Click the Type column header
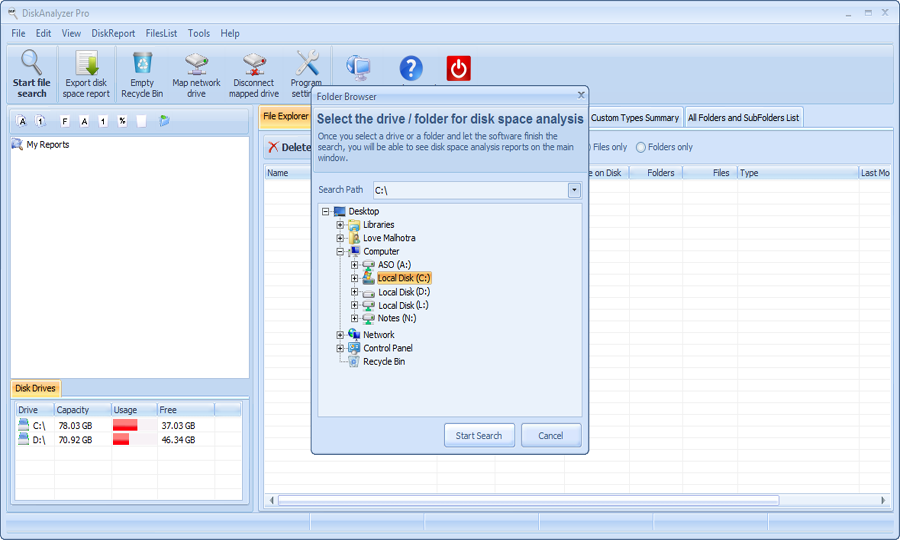Screen dimensions: 900x540 (x=798, y=173)
